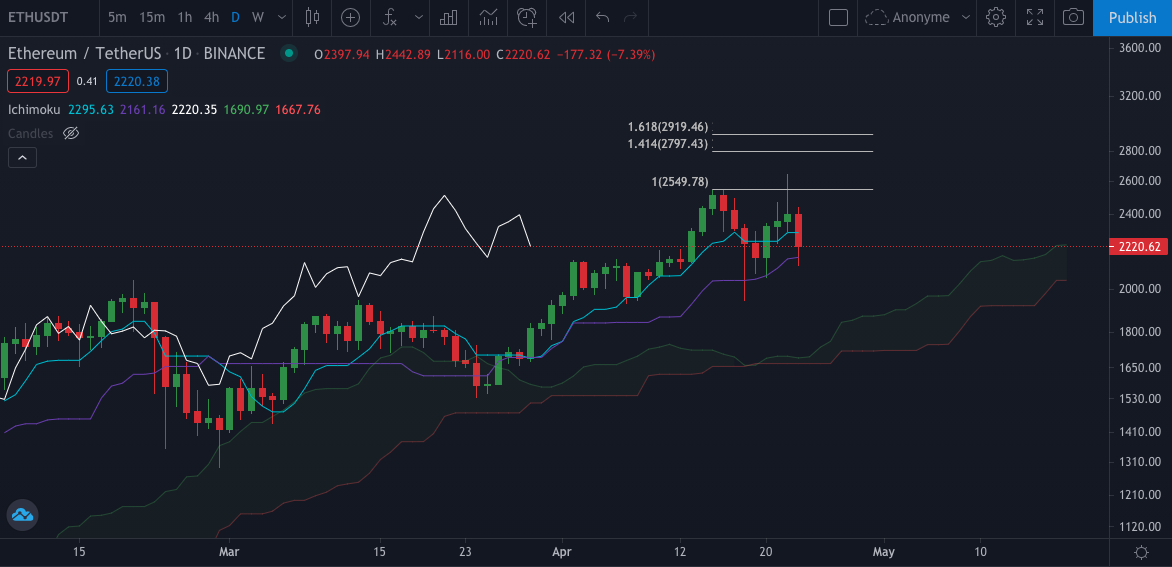Click the 1.618(2919.46) Fibonacci level label
1172x567 pixels.
[667, 127]
